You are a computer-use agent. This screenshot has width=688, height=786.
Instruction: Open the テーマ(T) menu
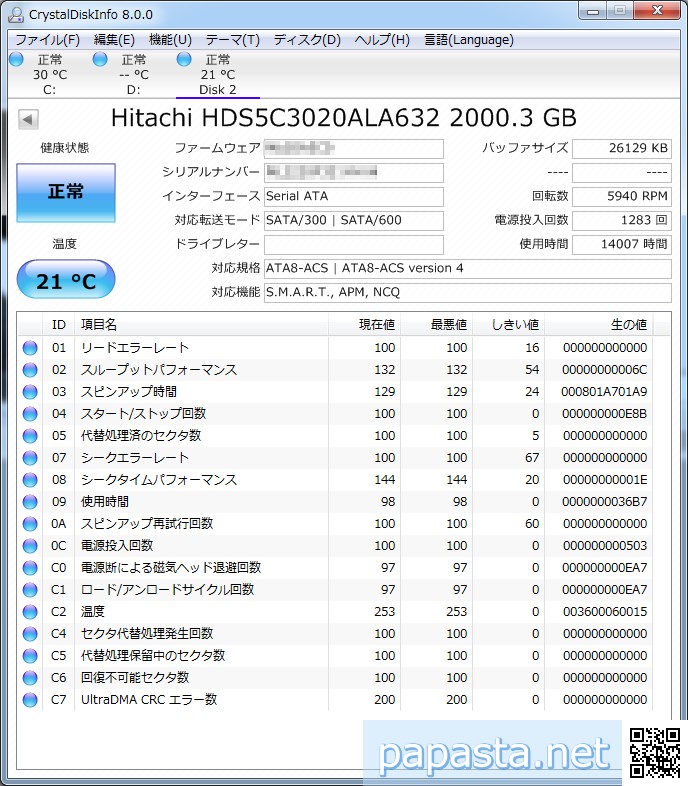(x=232, y=40)
